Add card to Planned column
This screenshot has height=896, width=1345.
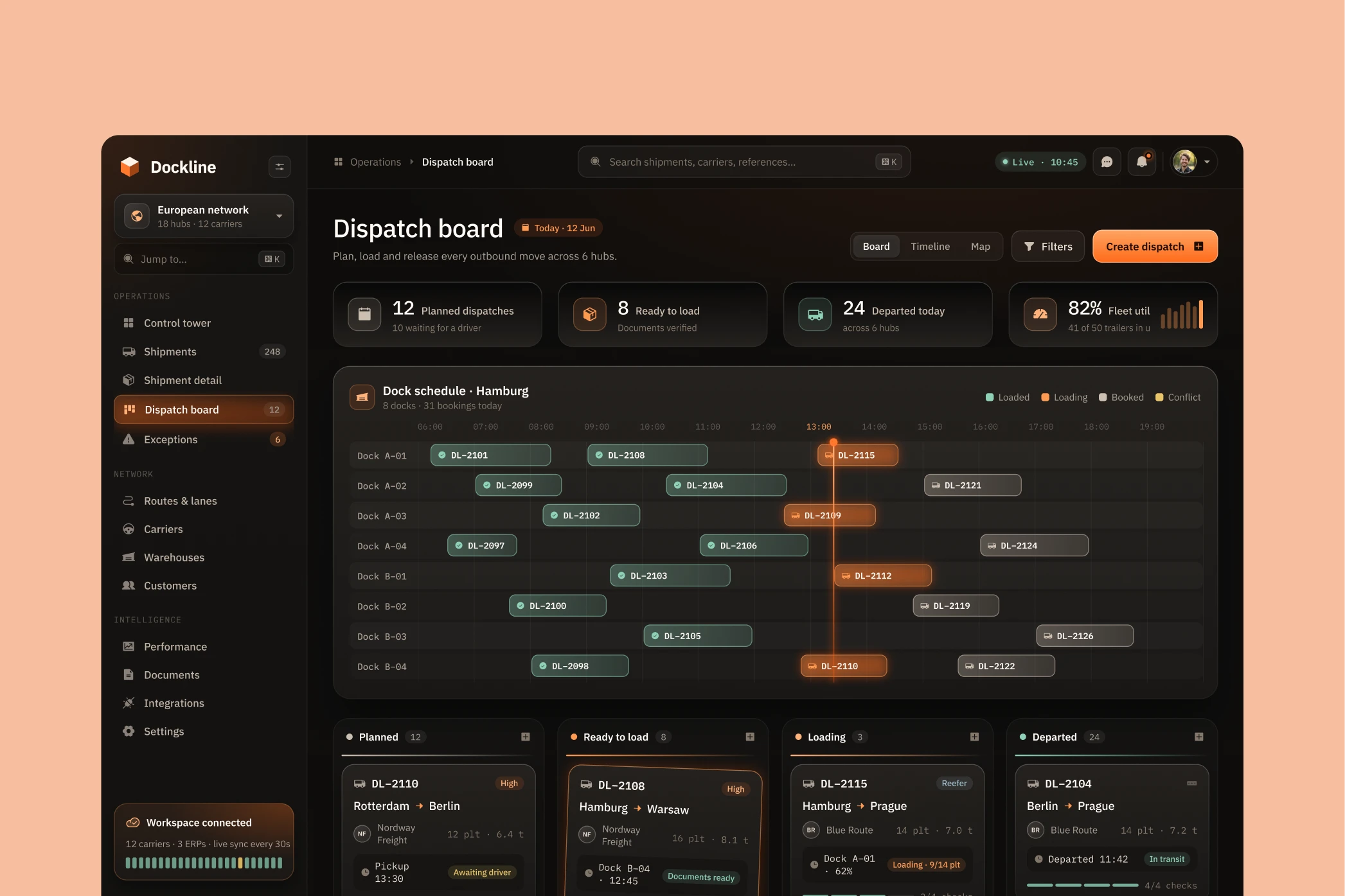(x=526, y=737)
